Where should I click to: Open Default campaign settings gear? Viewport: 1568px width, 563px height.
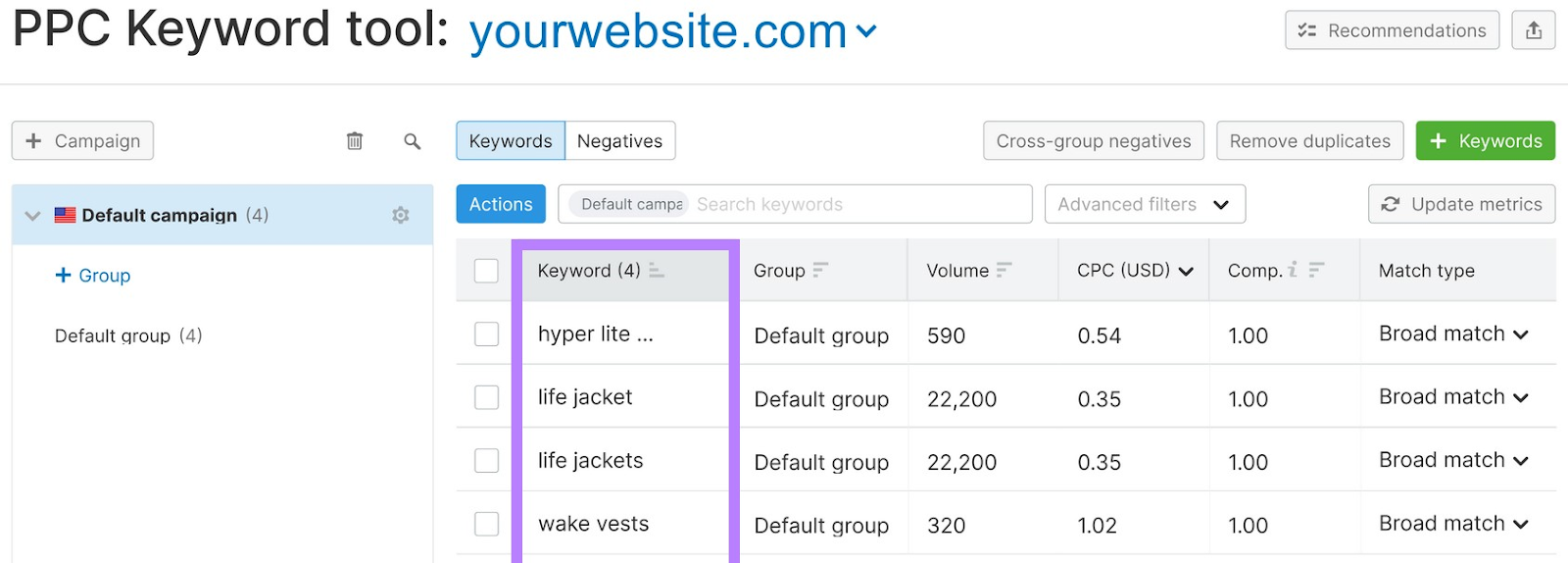click(x=401, y=215)
